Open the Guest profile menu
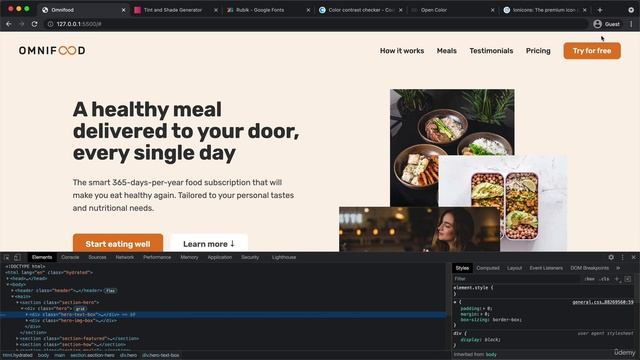640x360 pixels. coord(607,24)
